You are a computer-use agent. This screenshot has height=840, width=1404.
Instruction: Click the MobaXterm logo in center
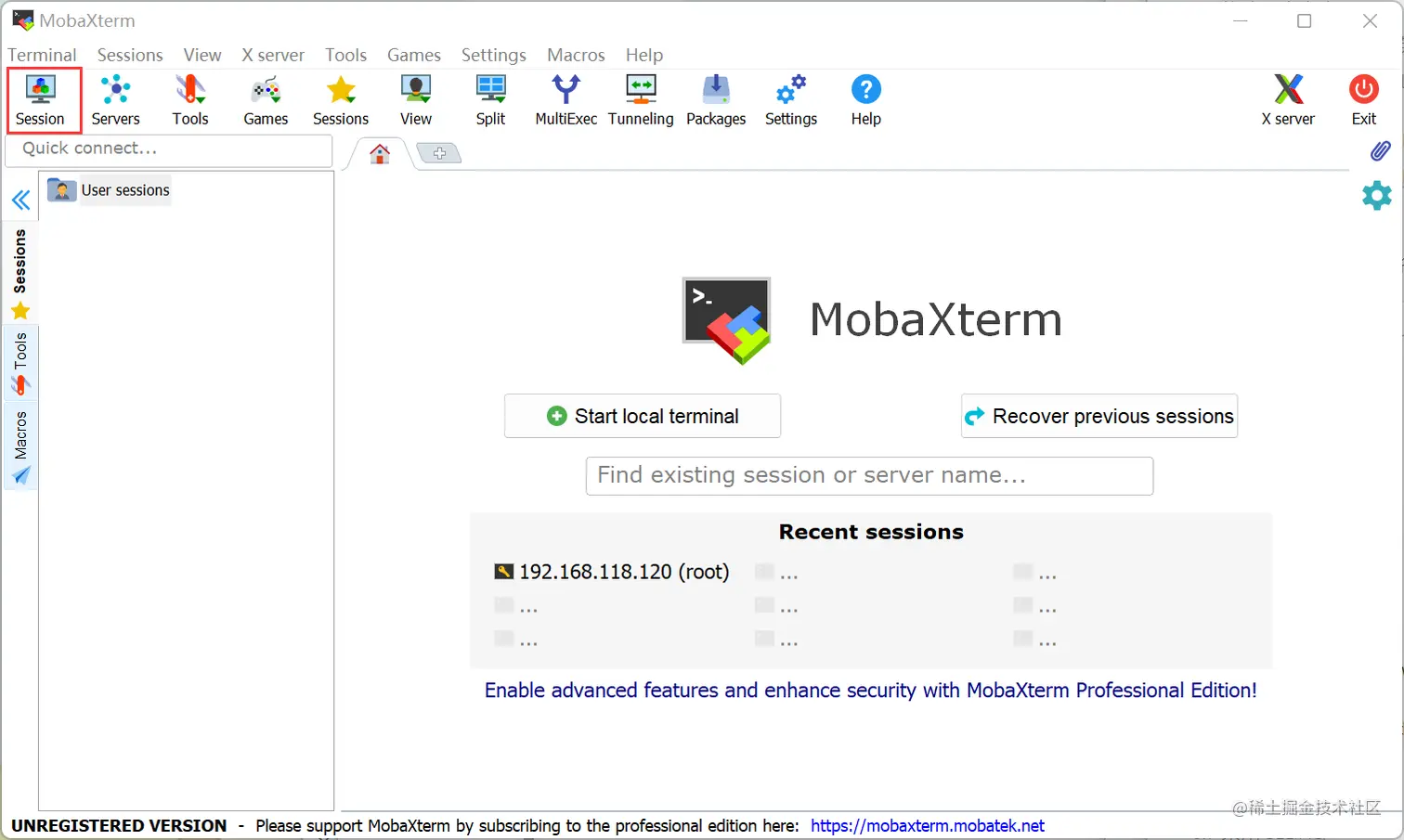(727, 320)
